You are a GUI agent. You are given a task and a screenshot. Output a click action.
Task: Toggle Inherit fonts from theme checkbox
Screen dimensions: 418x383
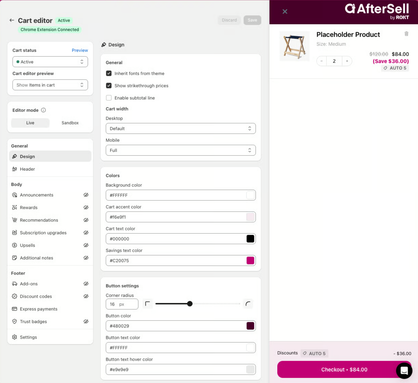coord(109,73)
